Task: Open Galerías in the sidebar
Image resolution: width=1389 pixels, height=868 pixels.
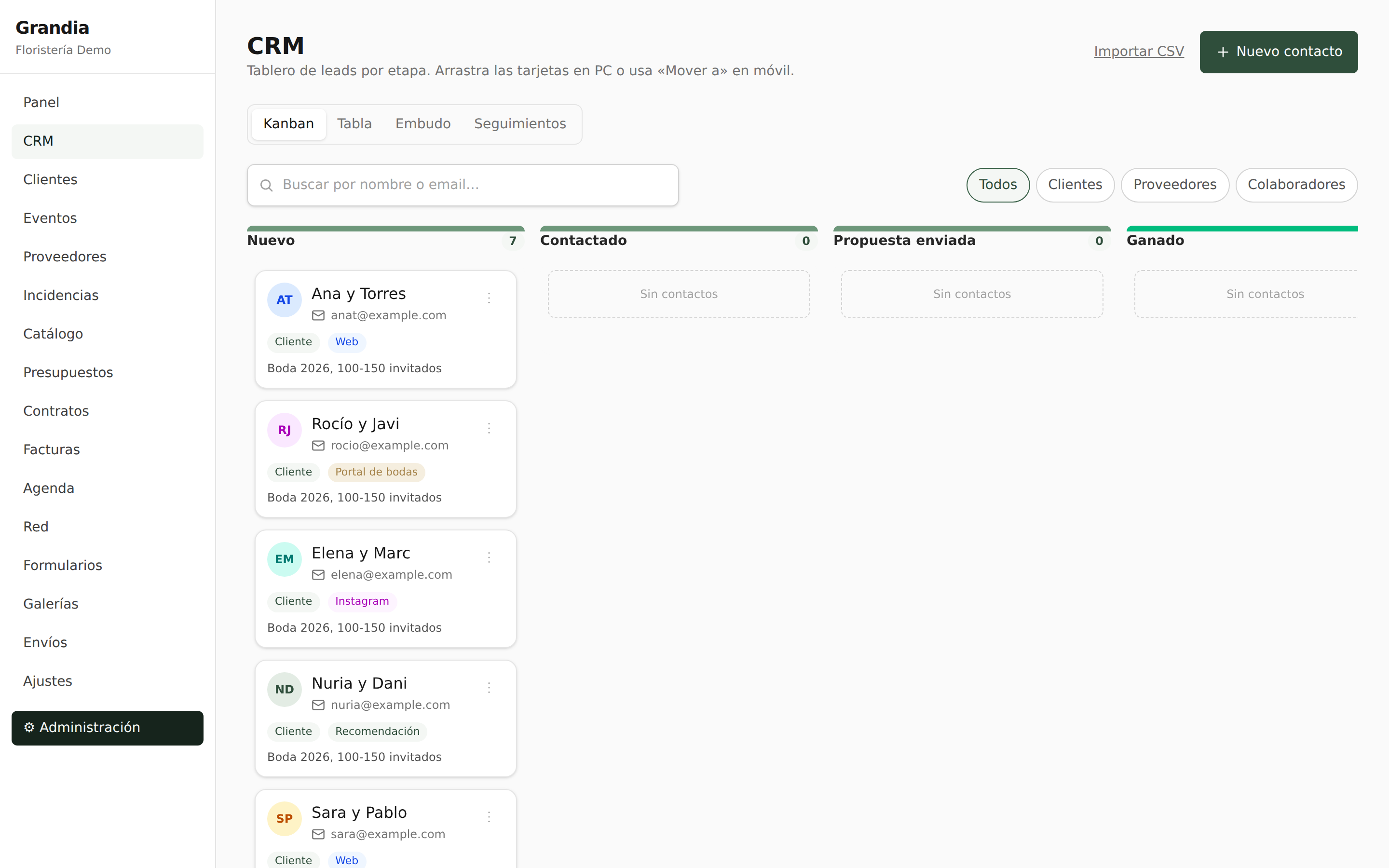Action: [108, 604]
